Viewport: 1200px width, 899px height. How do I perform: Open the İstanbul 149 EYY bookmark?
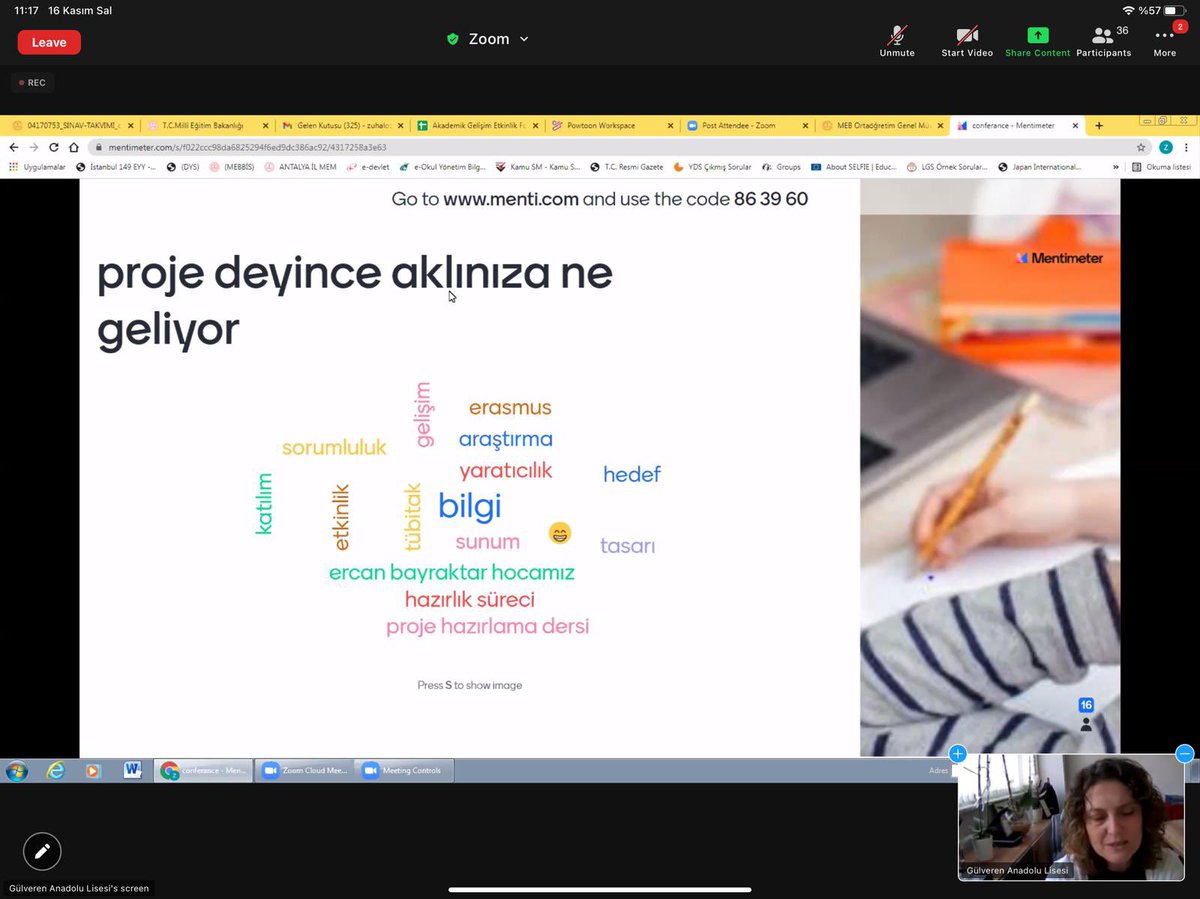(115, 167)
